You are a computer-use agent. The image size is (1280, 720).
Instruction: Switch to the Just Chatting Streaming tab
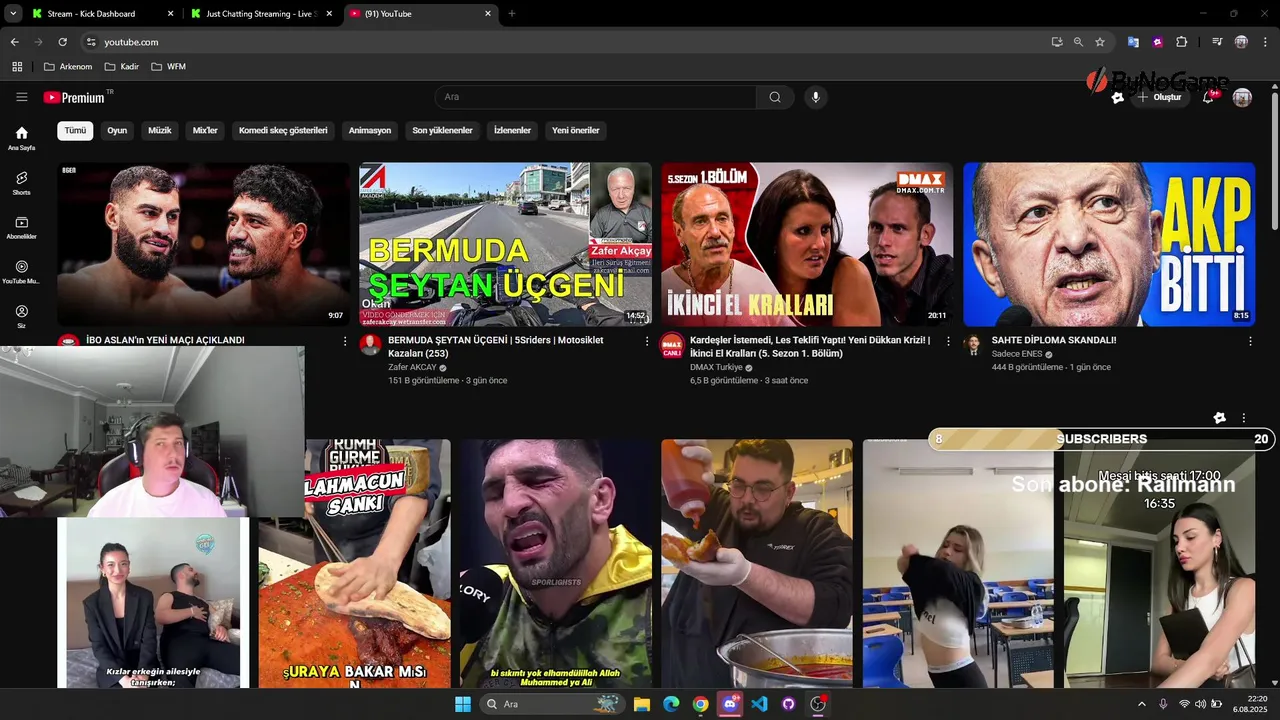click(x=261, y=14)
